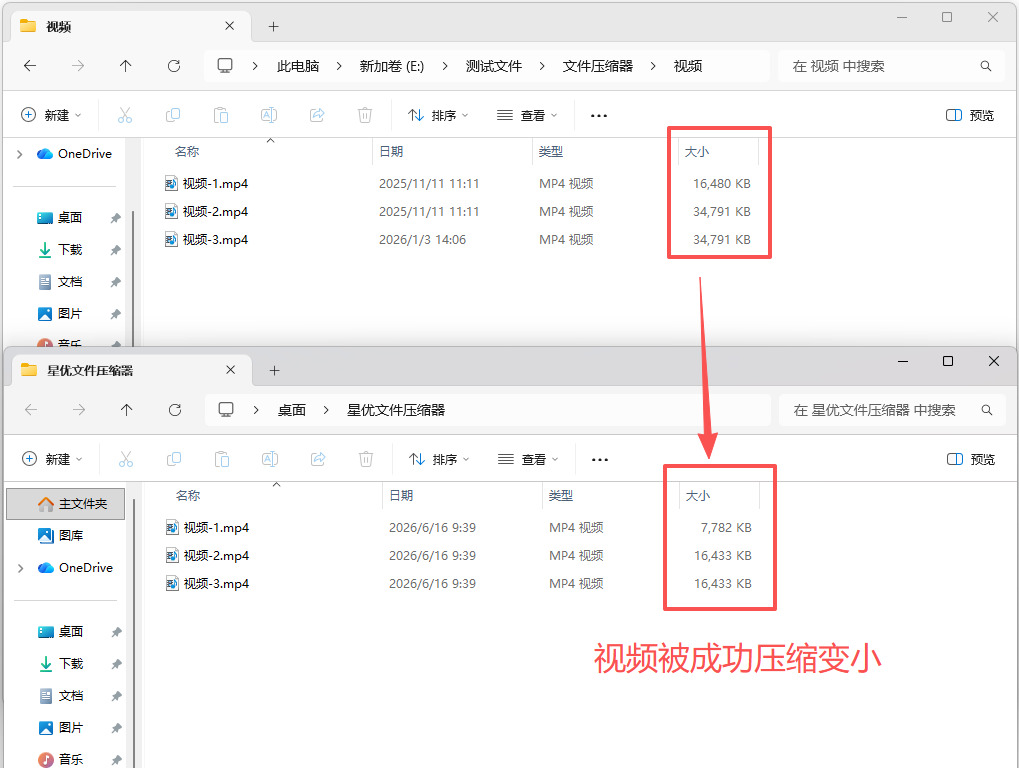Select 视频-1.mp4 sized 7,782 KB

click(x=461, y=528)
